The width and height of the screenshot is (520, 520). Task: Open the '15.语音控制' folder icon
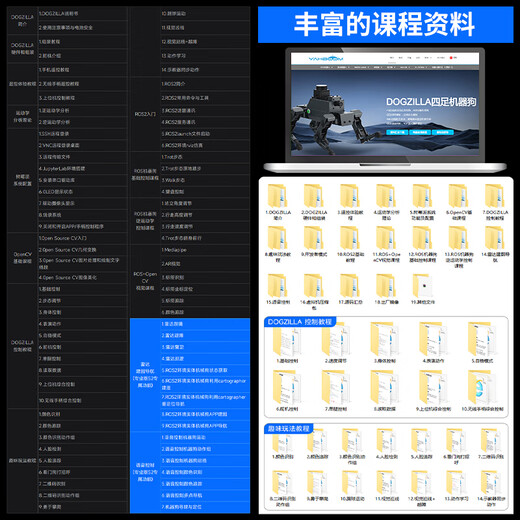tap(277, 286)
